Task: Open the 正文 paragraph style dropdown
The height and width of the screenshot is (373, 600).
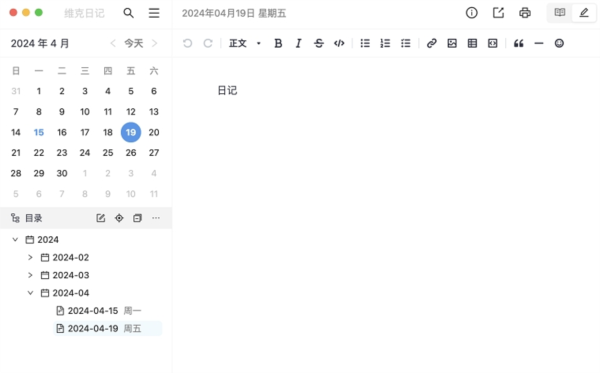Action: 245,43
